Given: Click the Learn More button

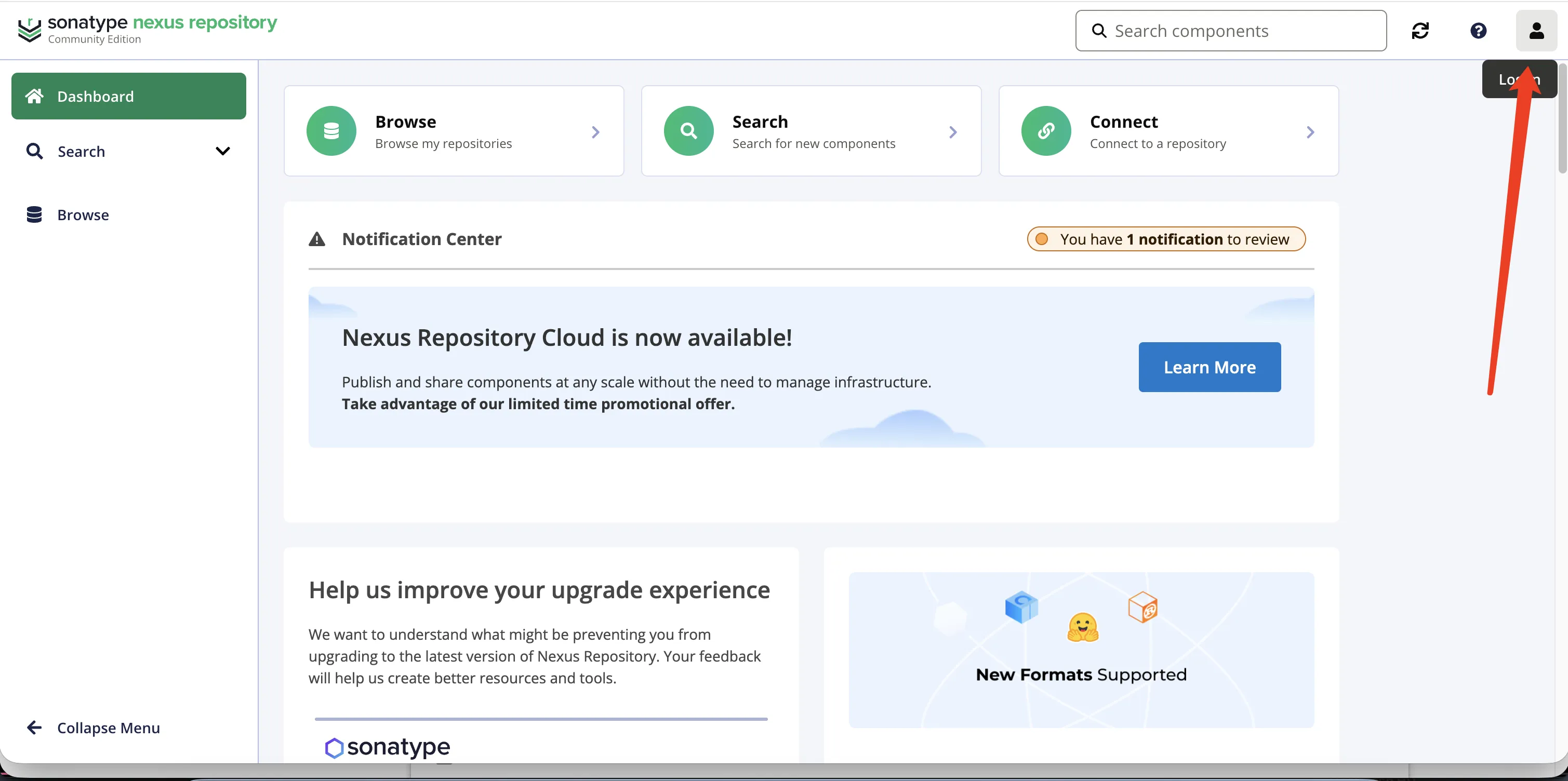Looking at the screenshot, I should click(x=1210, y=367).
